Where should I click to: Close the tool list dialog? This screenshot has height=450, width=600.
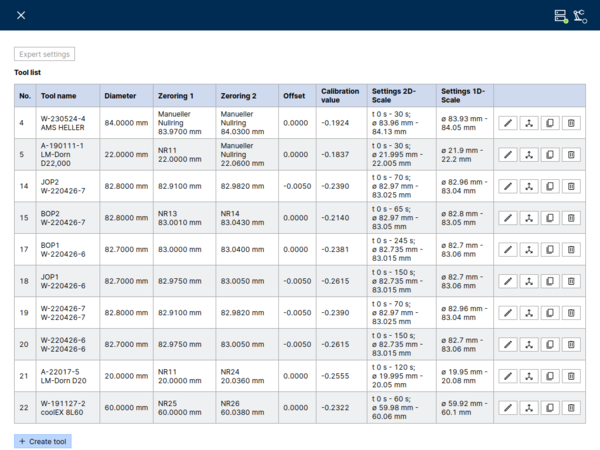pos(21,15)
